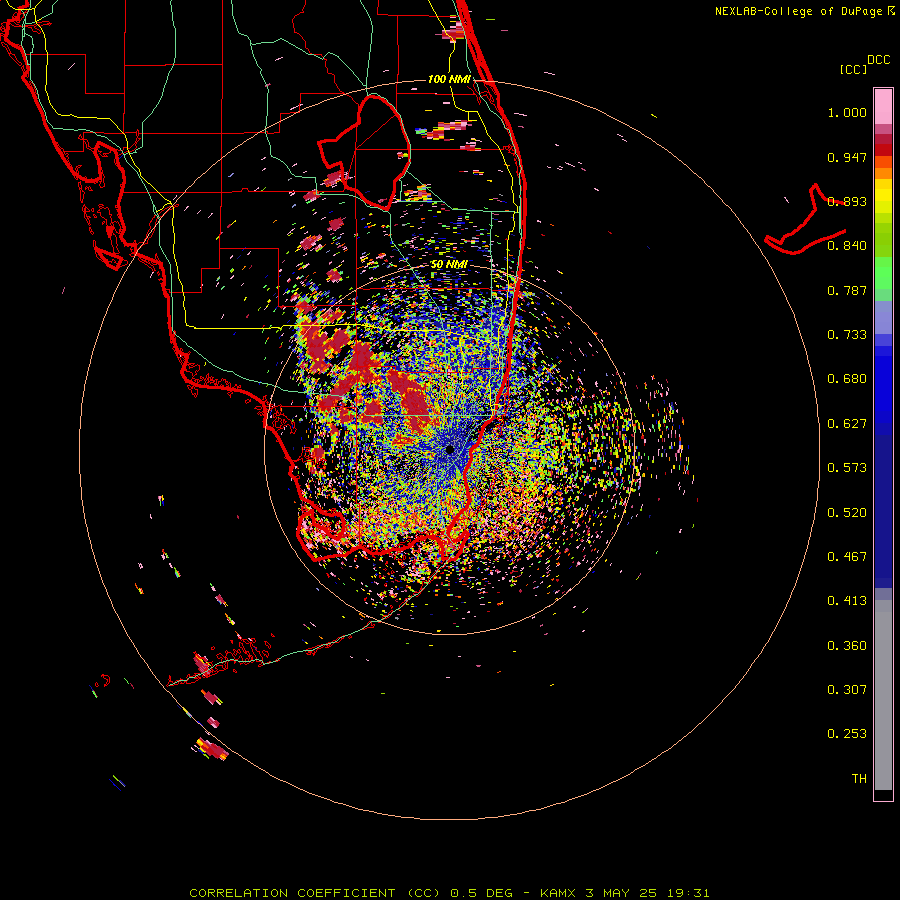Image resolution: width=900 pixels, height=900 pixels.
Task: Click the 0.253 scale value
Action: coord(847,734)
